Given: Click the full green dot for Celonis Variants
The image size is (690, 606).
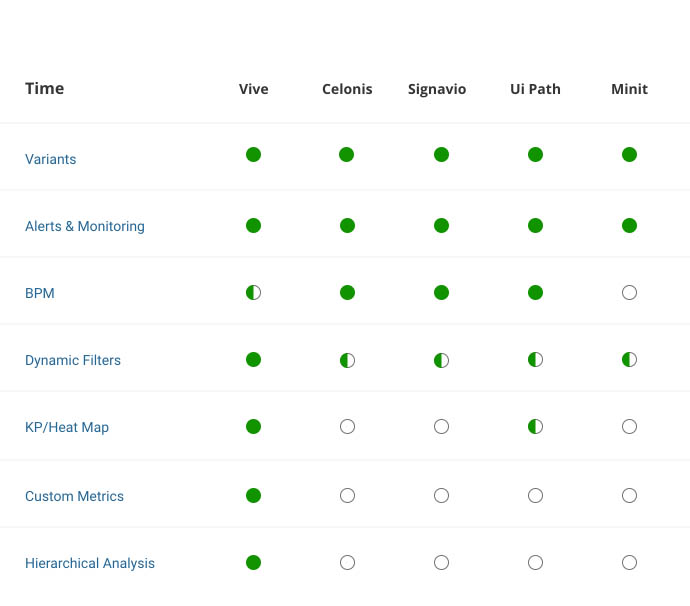Looking at the screenshot, I should (346, 154).
